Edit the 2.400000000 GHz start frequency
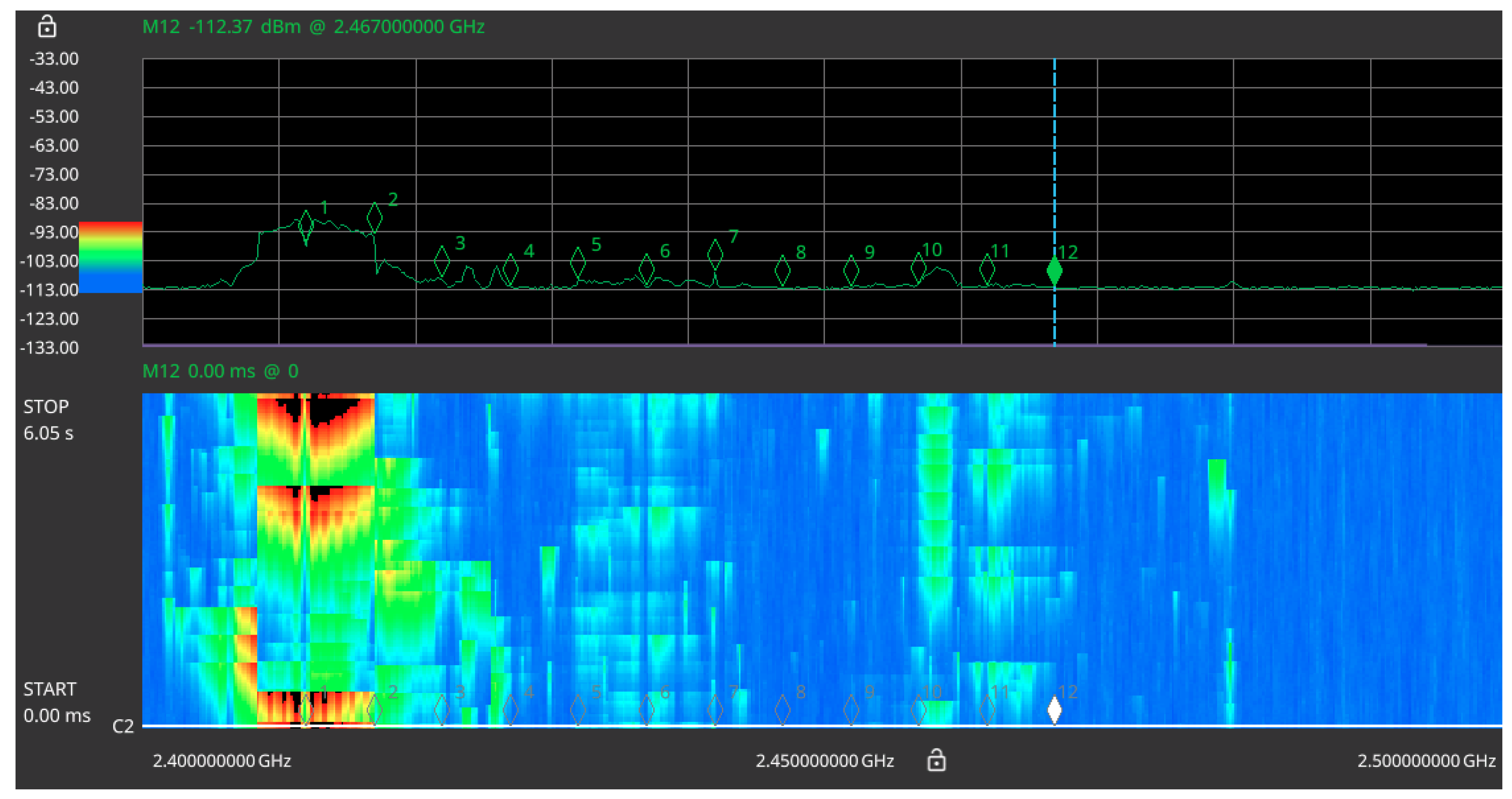This screenshot has width=1512, height=799. (x=222, y=761)
